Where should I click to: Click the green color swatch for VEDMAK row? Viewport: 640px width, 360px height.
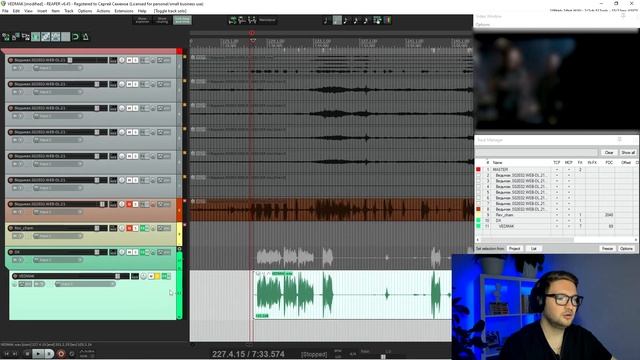click(478, 226)
